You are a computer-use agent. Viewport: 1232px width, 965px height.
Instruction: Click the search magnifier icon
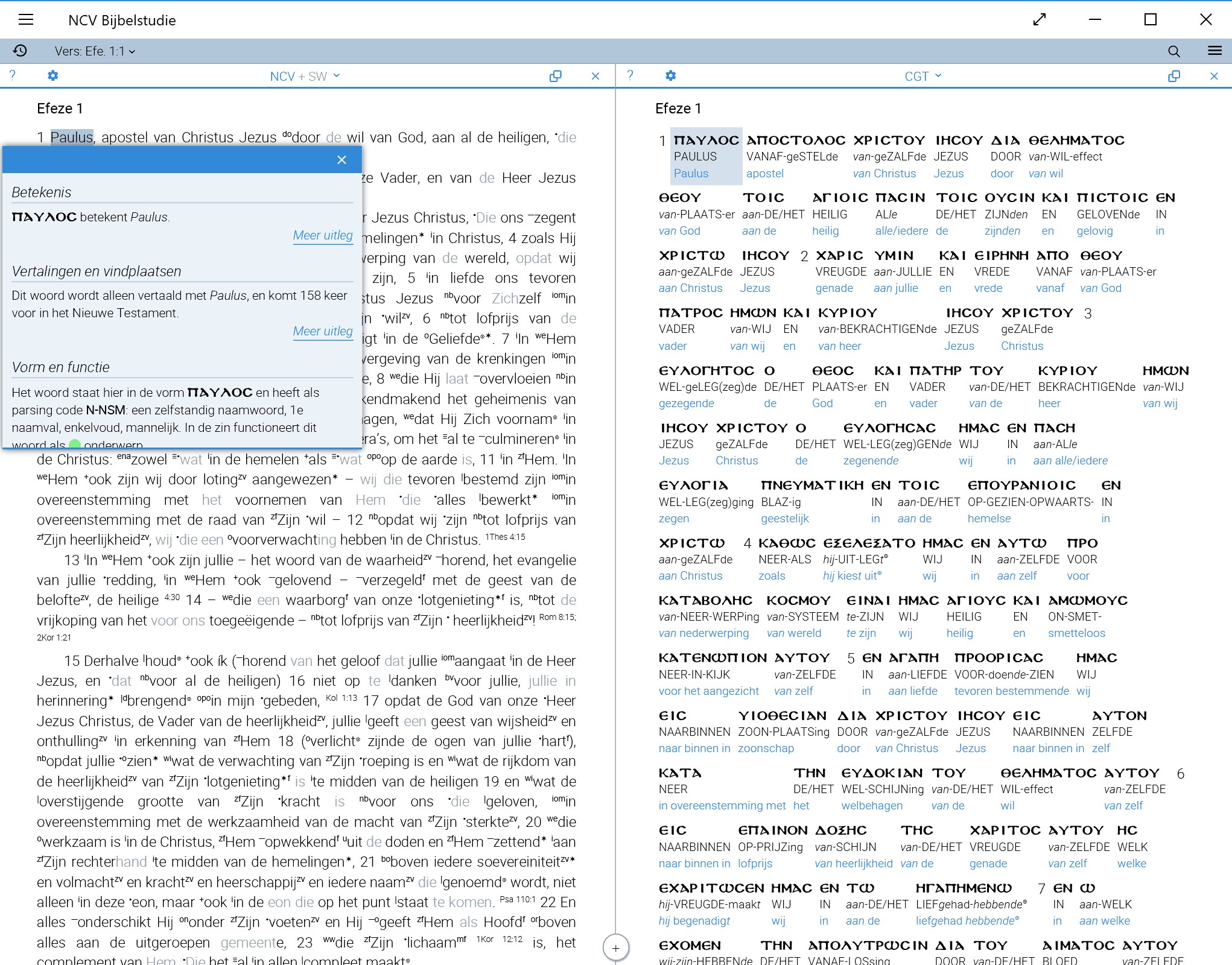1173,51
